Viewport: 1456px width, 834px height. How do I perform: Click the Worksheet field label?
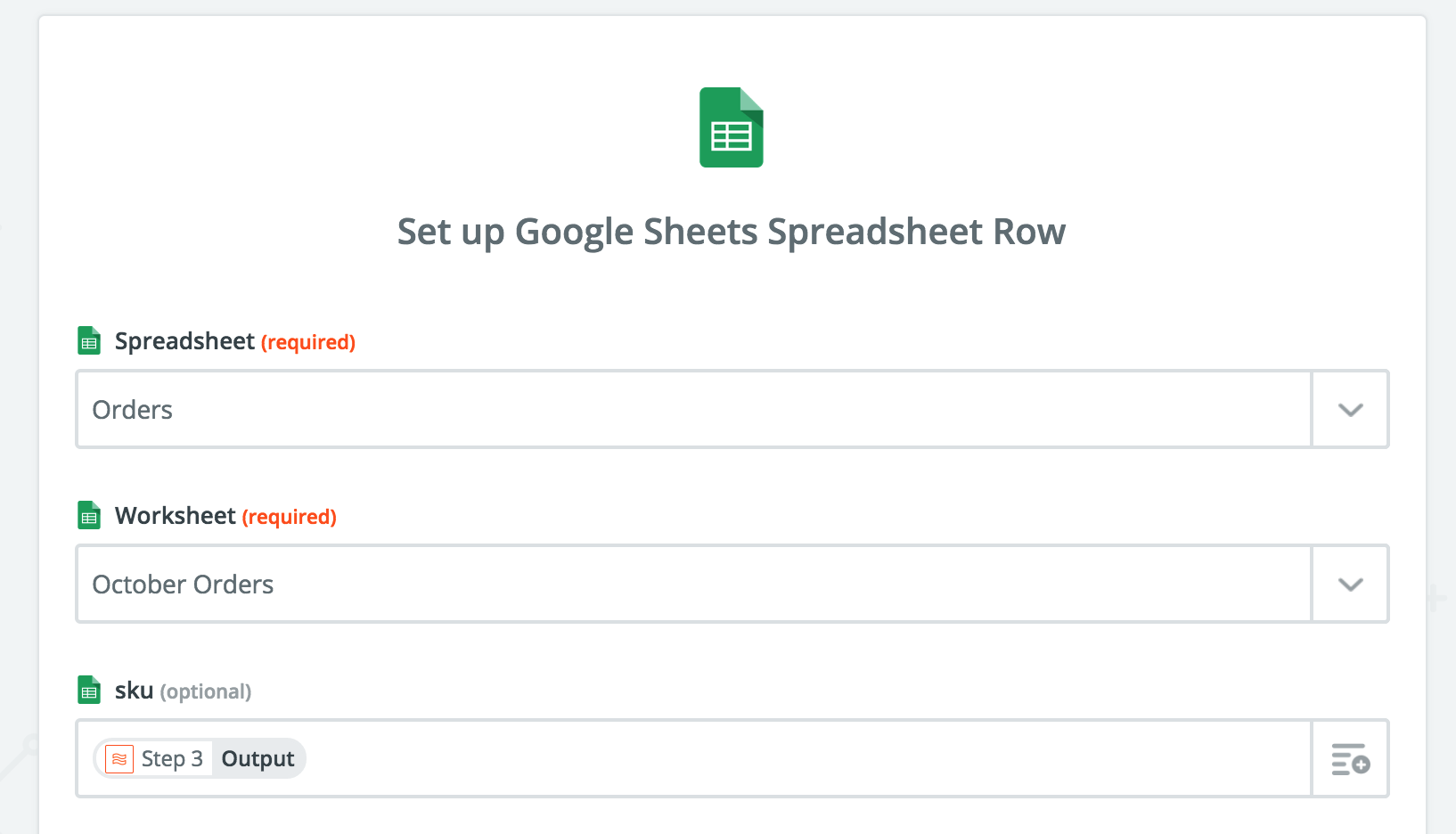tap(176, 516)
